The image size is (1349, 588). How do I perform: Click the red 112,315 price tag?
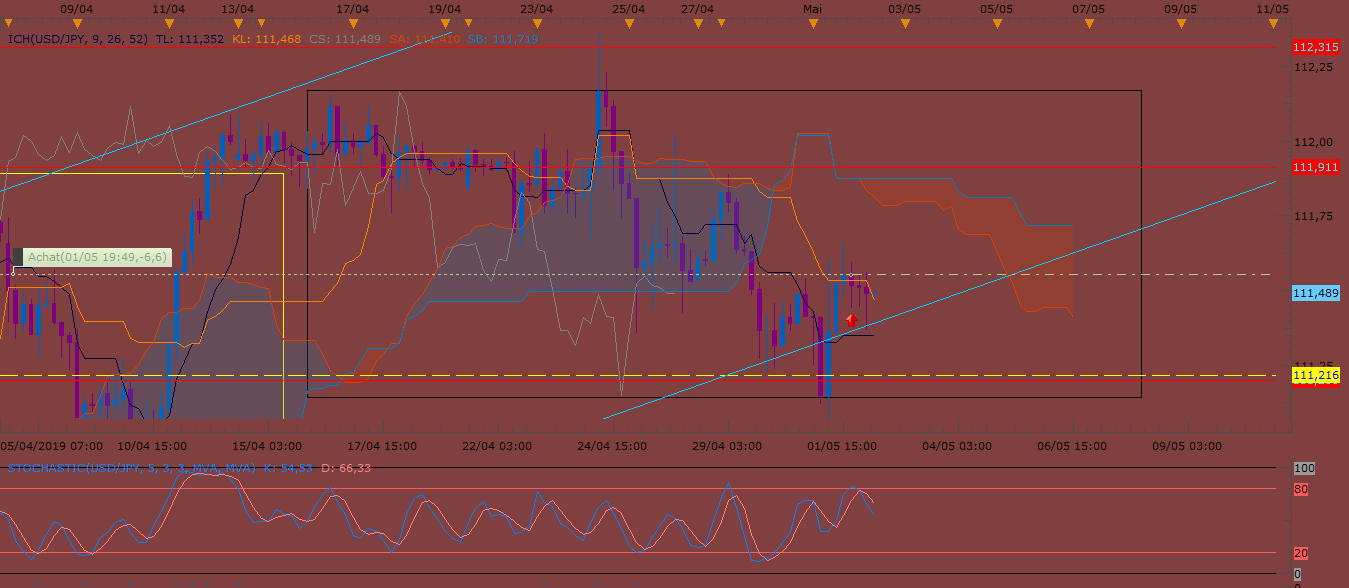[x=1316, y=47]
